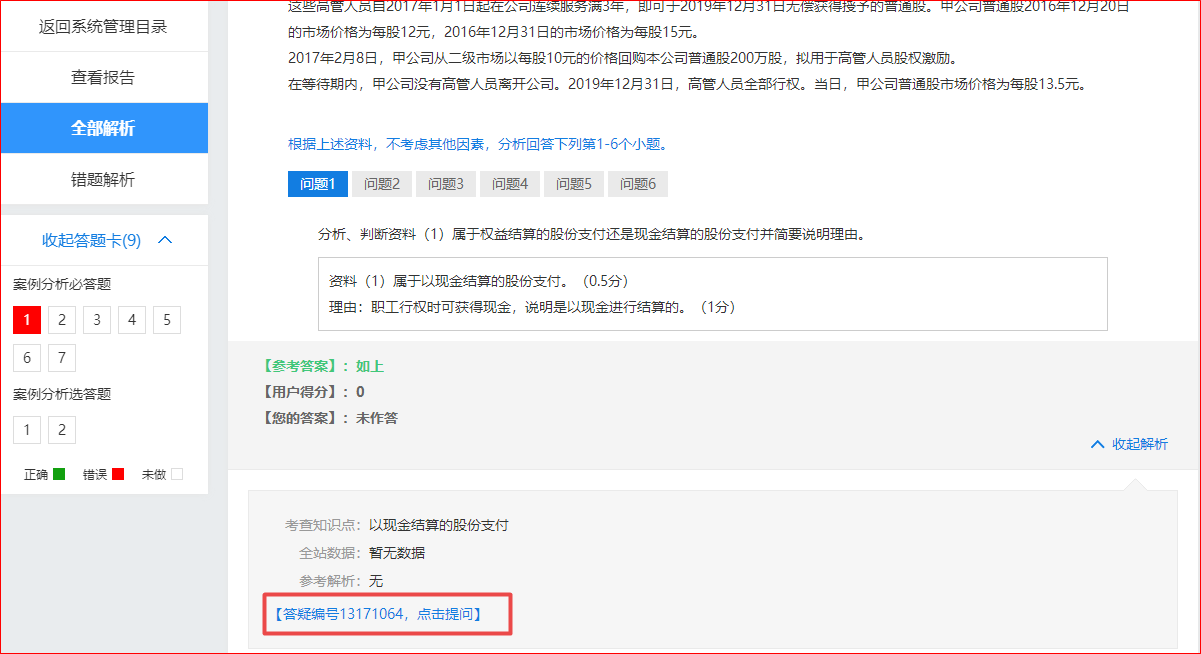Click the 参考解析 无 line

(340, 581)
